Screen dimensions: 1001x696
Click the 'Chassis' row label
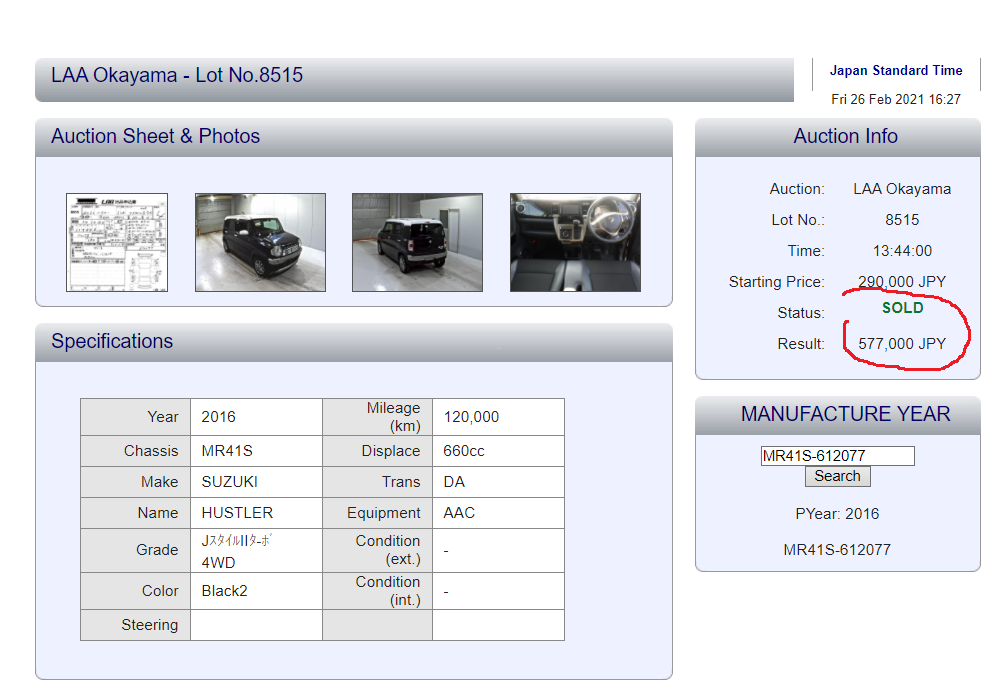135,451
